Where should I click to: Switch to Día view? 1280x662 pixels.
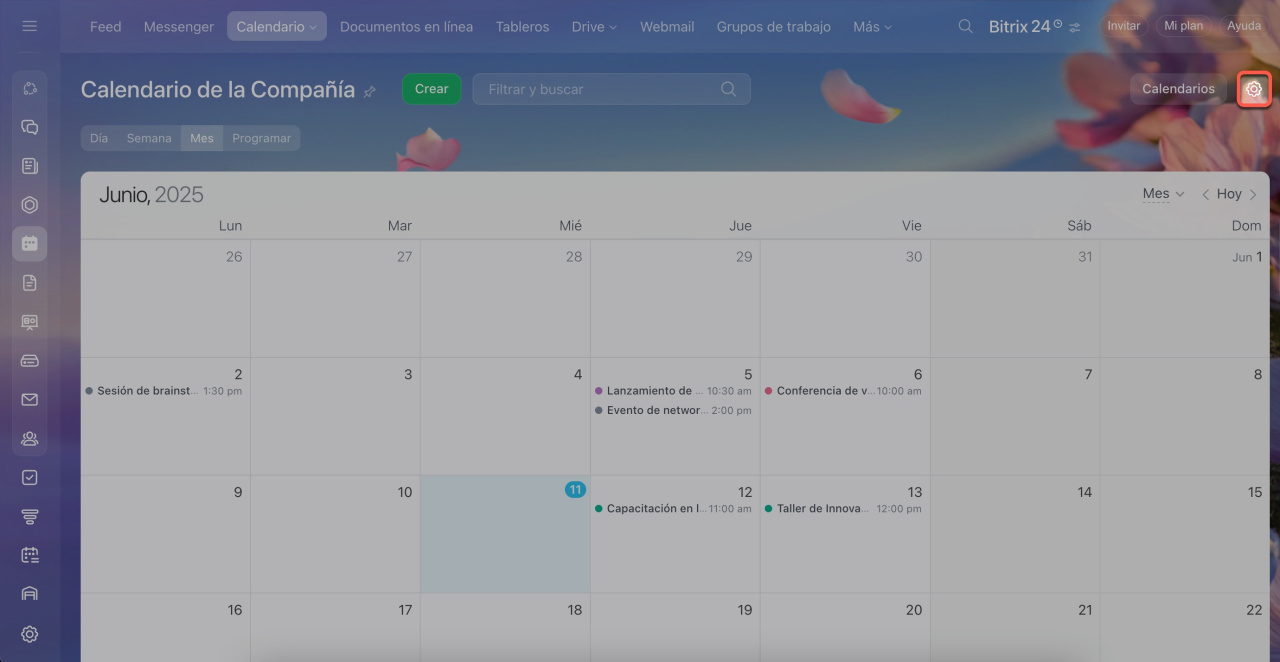[x=99, y=138]
